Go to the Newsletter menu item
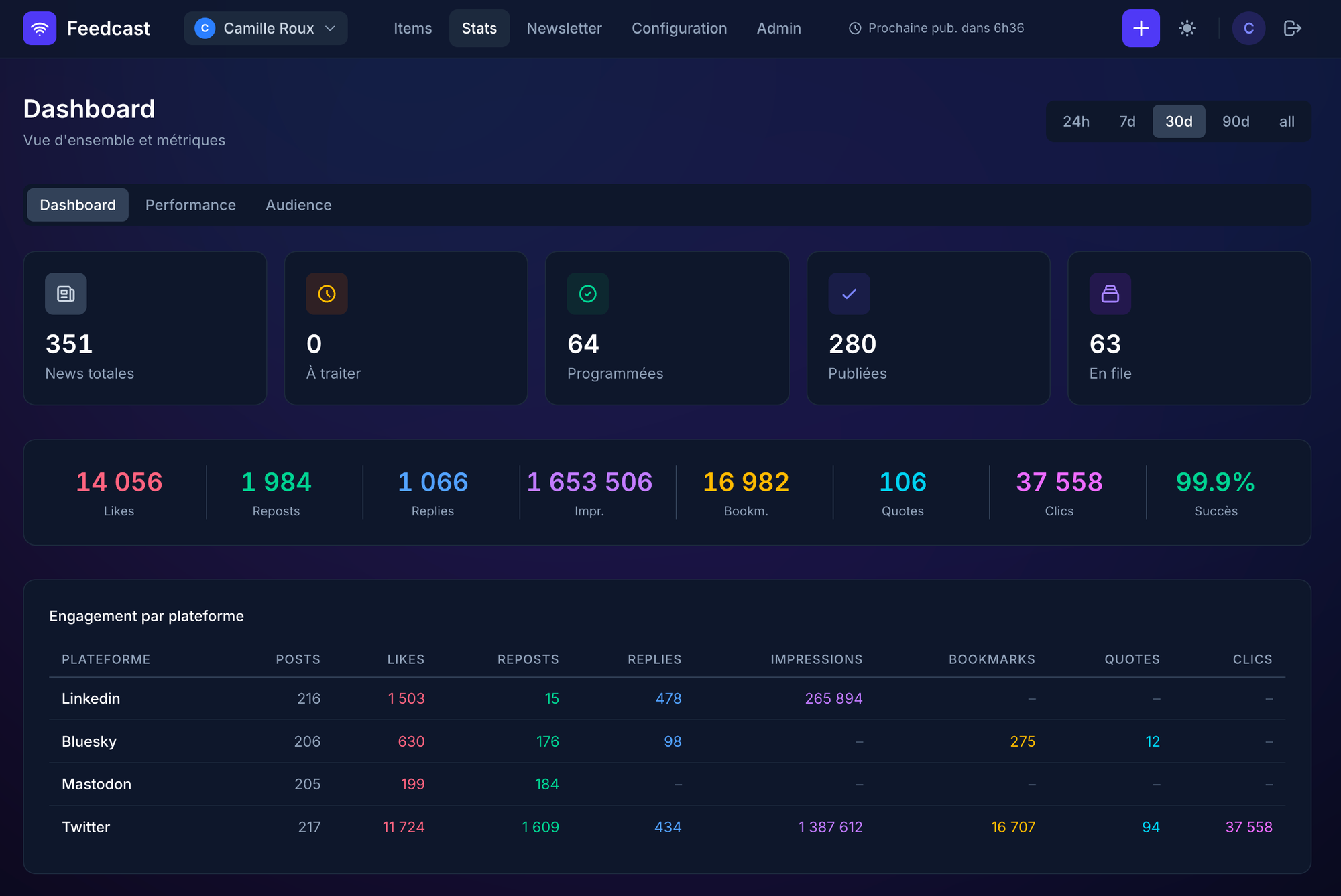This screenshot has width=1341, height=896. pos(564,28)
